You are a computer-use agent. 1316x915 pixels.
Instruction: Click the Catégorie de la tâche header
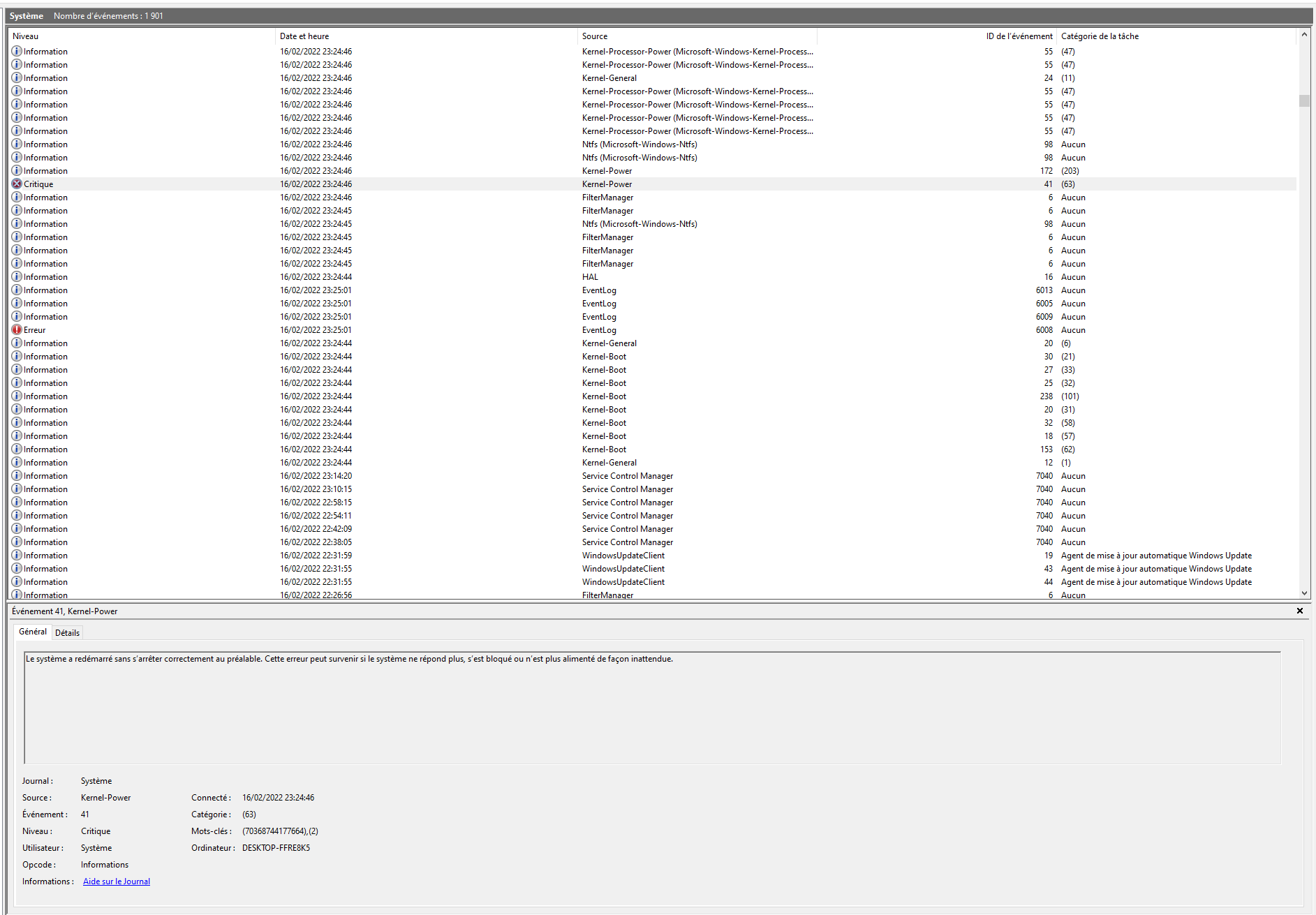tap(1100, 36)
